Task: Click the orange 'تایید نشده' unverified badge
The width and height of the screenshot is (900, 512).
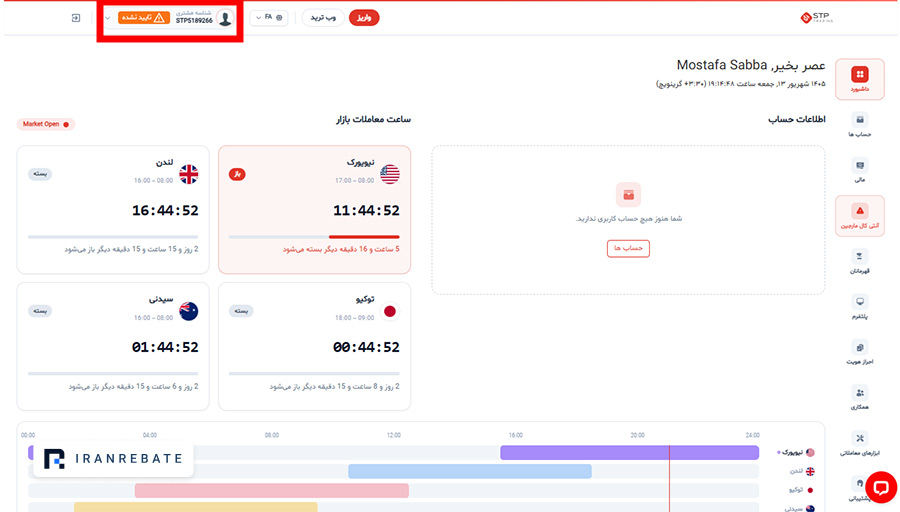Action: tap(143, 18)
